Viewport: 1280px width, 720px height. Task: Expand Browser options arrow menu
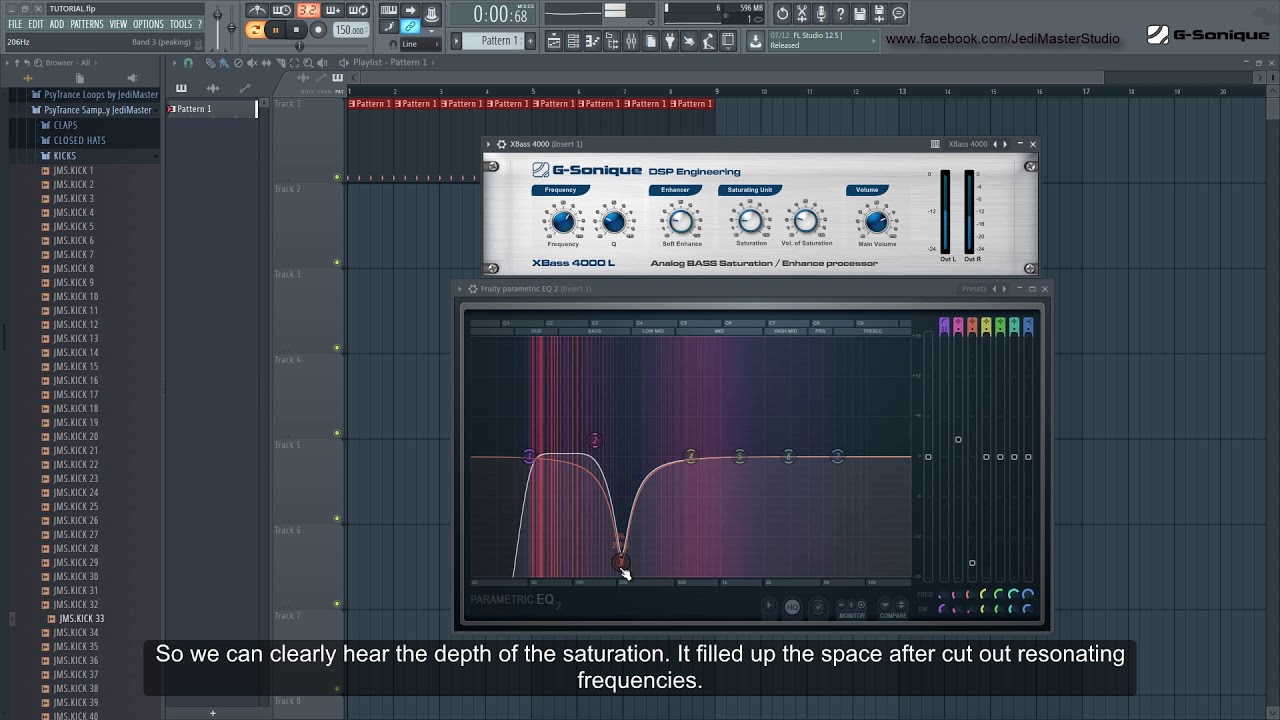[x=9, y=62]
